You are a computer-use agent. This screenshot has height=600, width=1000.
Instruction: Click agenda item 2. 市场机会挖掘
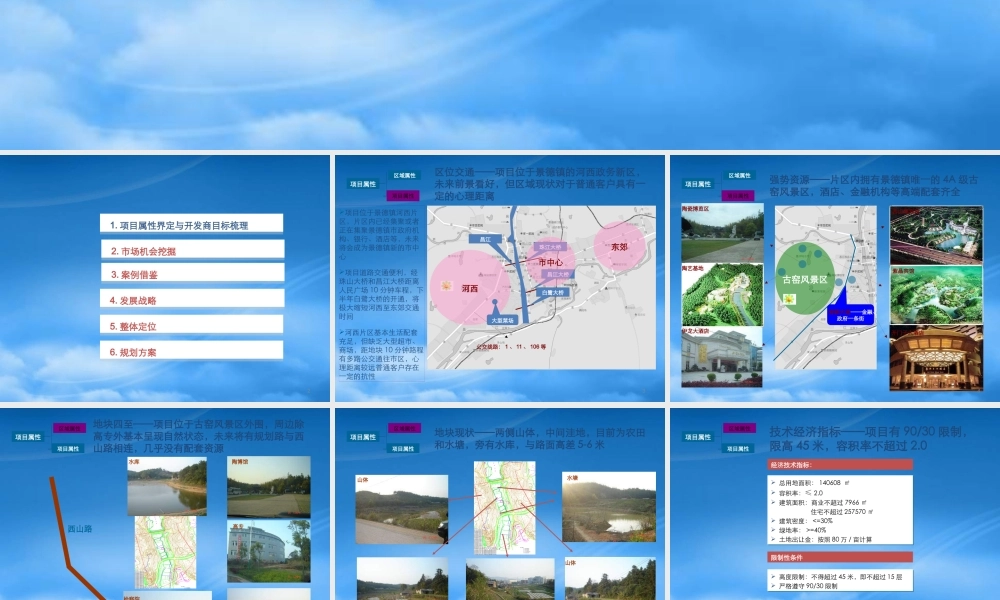pyautogui.click(x=192, y=250)
